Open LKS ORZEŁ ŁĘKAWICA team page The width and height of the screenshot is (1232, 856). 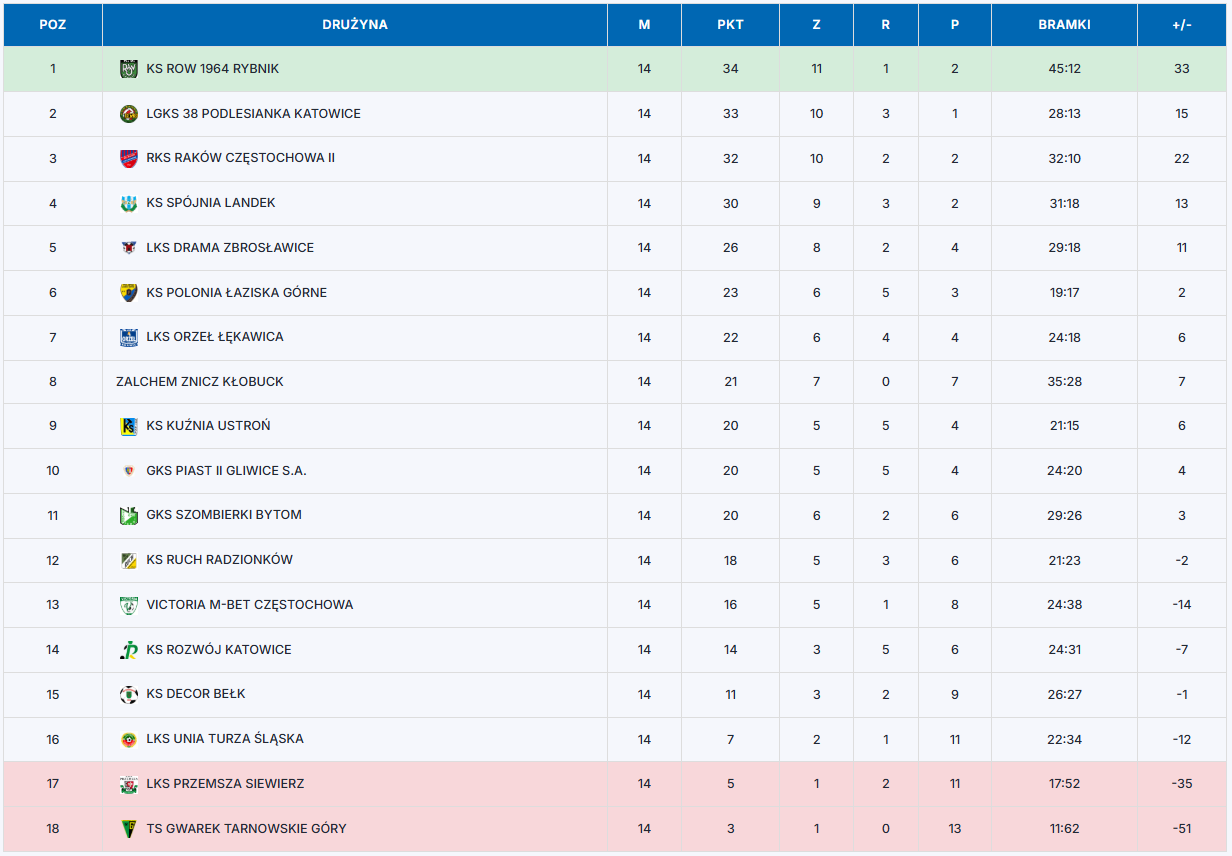(x=214, y=337)
